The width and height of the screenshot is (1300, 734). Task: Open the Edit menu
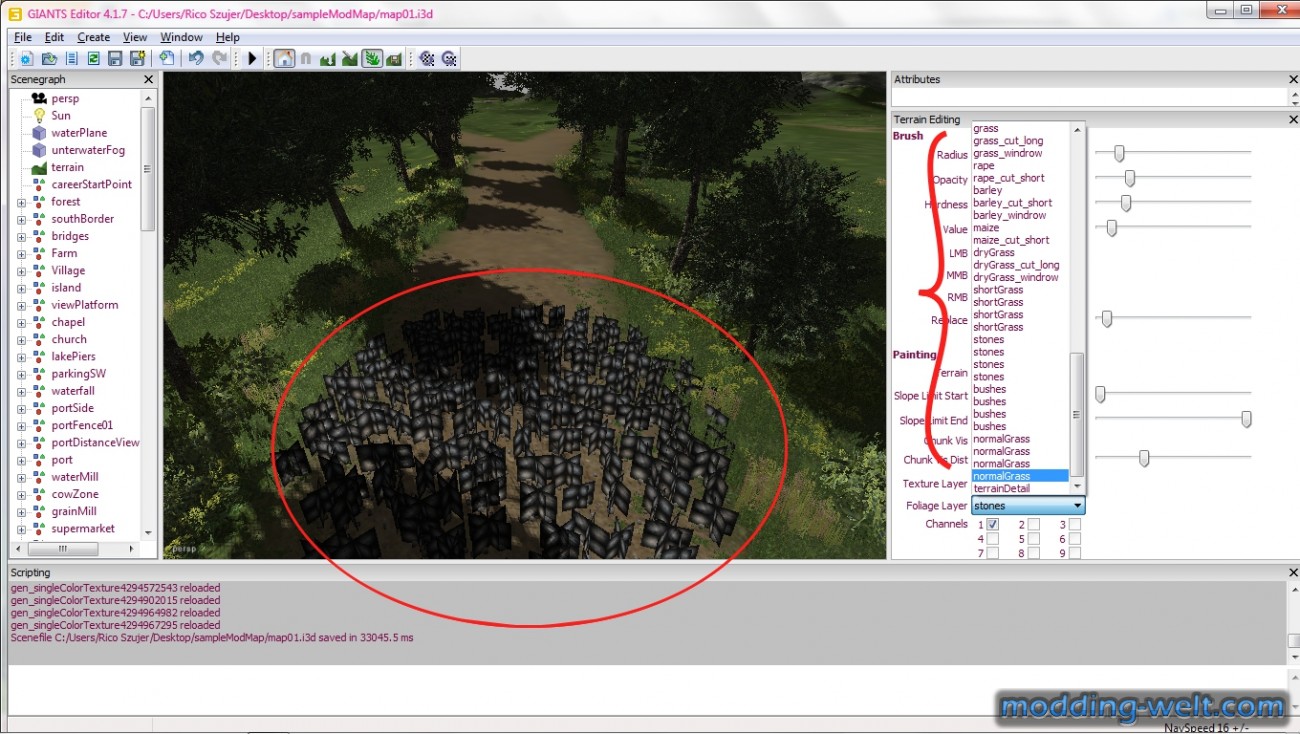[x=54, y=37]
